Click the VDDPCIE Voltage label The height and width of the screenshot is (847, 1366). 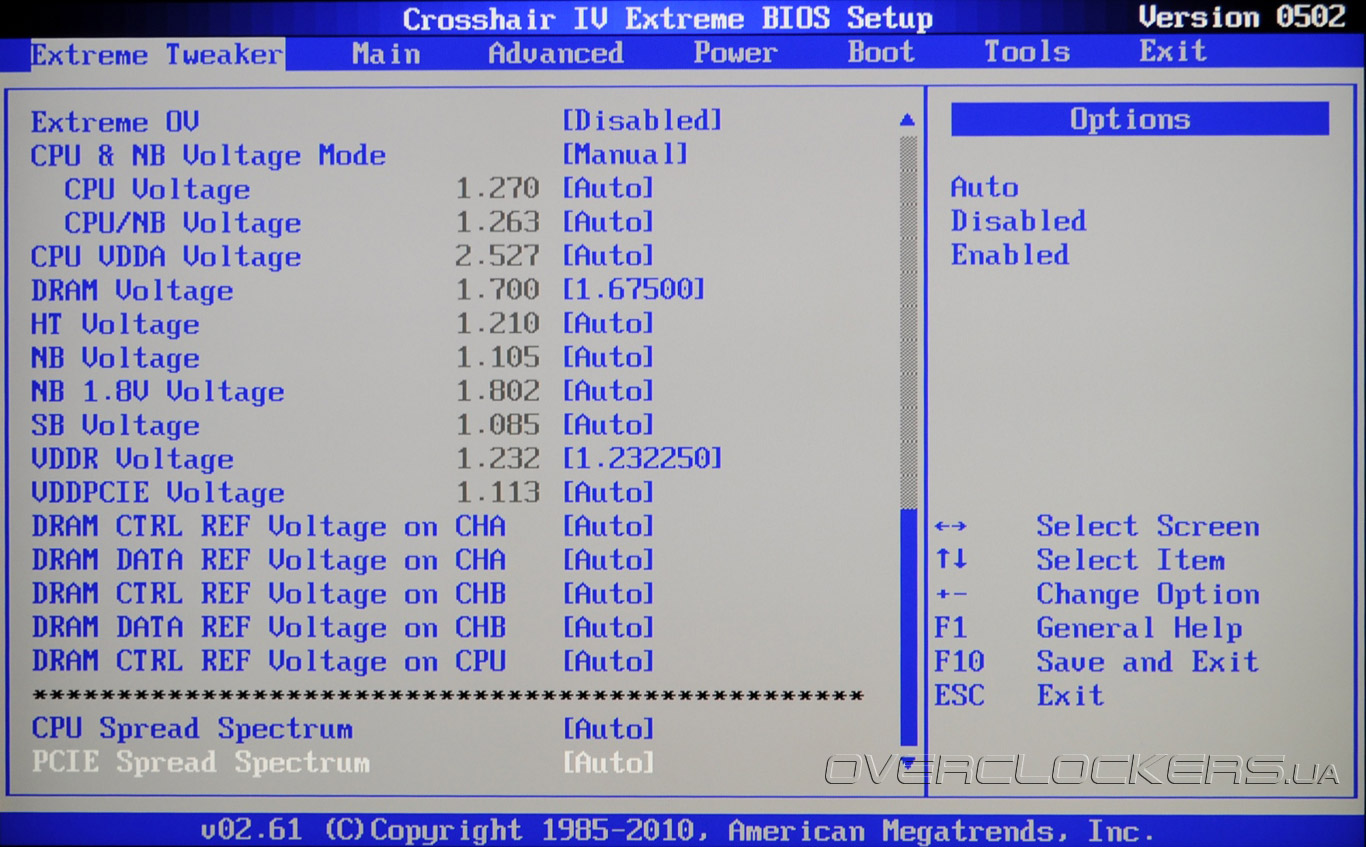pos(158,493)
